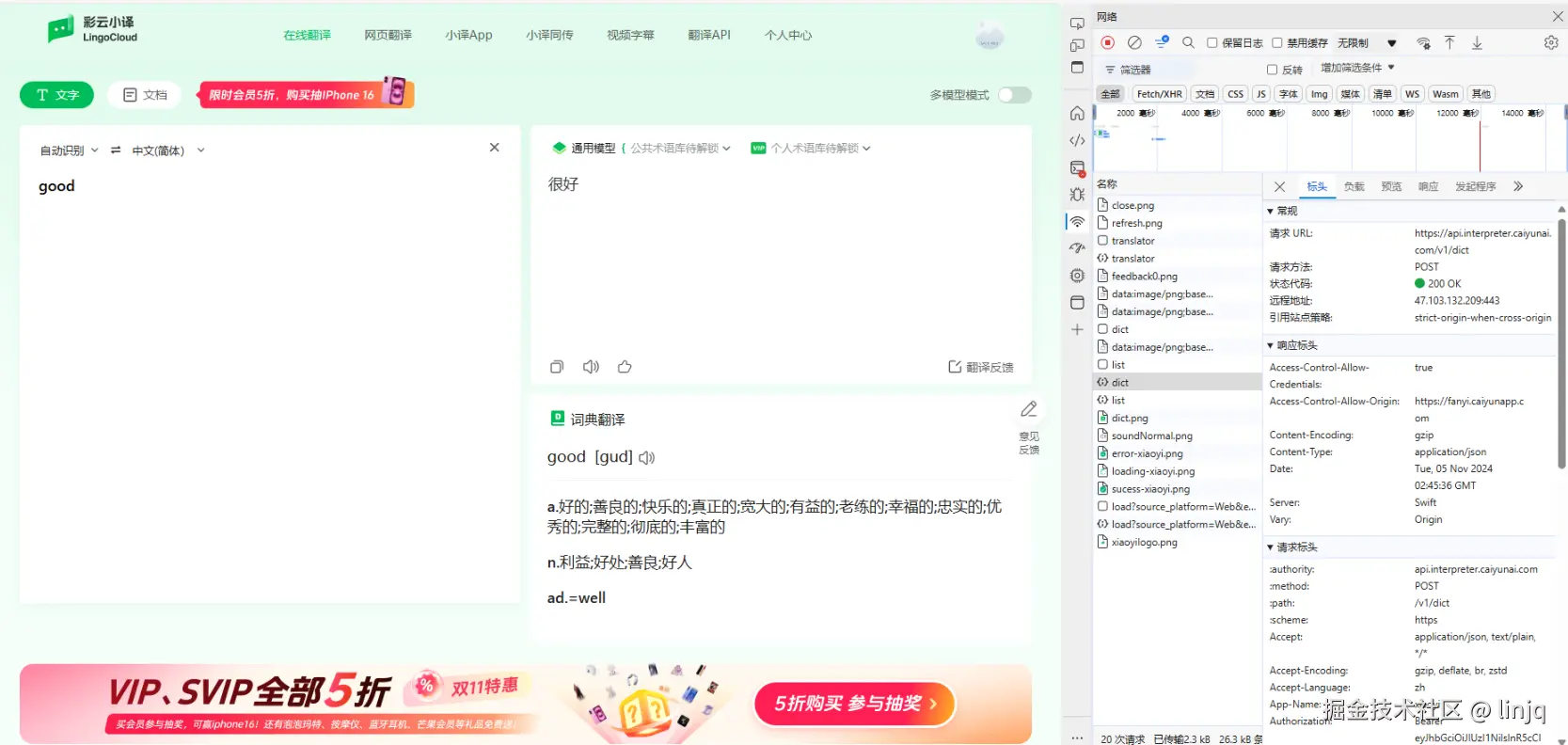
Task: Toggle multi-model mode switch
Action: (1015, 95)
